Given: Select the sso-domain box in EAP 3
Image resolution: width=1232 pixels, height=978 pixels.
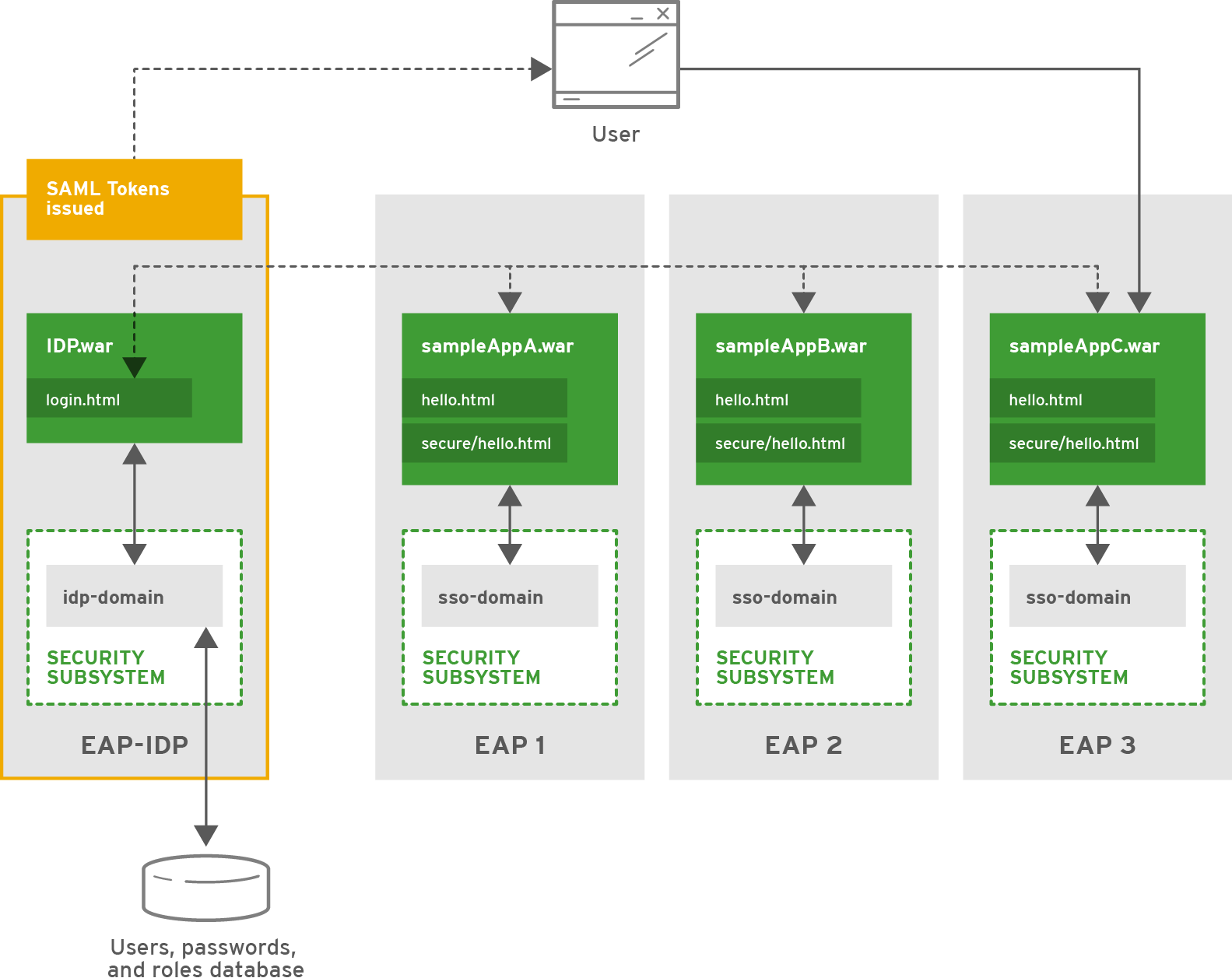Looking at the screenshot, I should click(x=1097, y=597).
